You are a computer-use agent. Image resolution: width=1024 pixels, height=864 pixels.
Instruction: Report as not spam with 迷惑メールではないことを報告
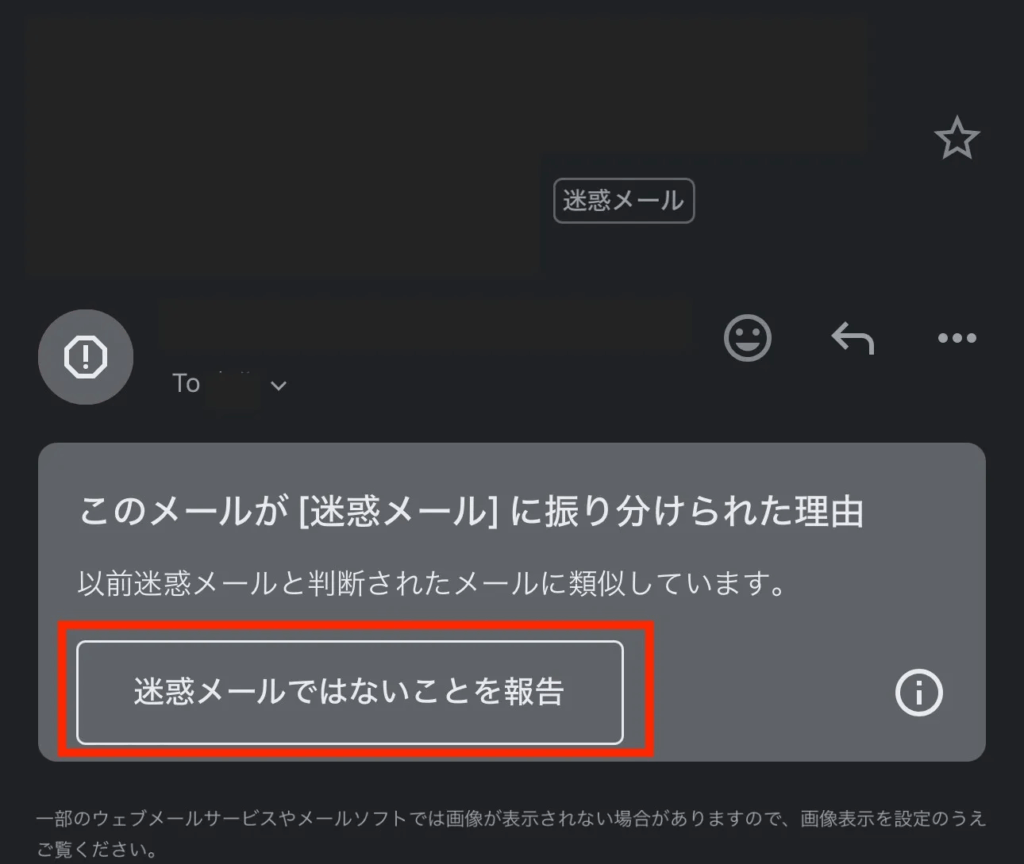[x=350, y=692]
